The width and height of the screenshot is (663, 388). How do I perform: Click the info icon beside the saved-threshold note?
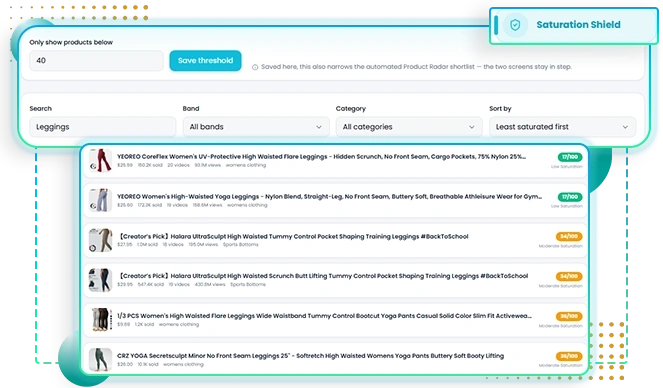[255, 67]
